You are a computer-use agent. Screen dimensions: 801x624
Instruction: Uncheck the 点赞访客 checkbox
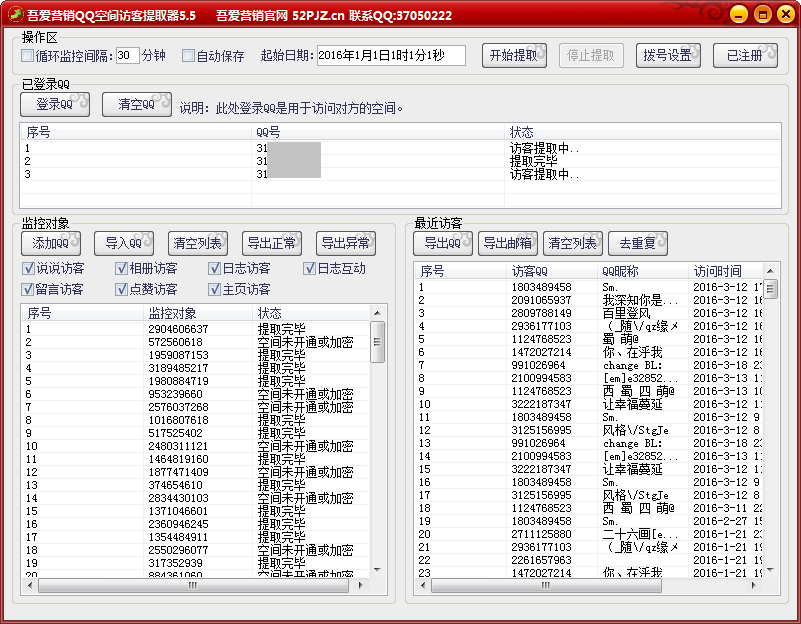121,289
